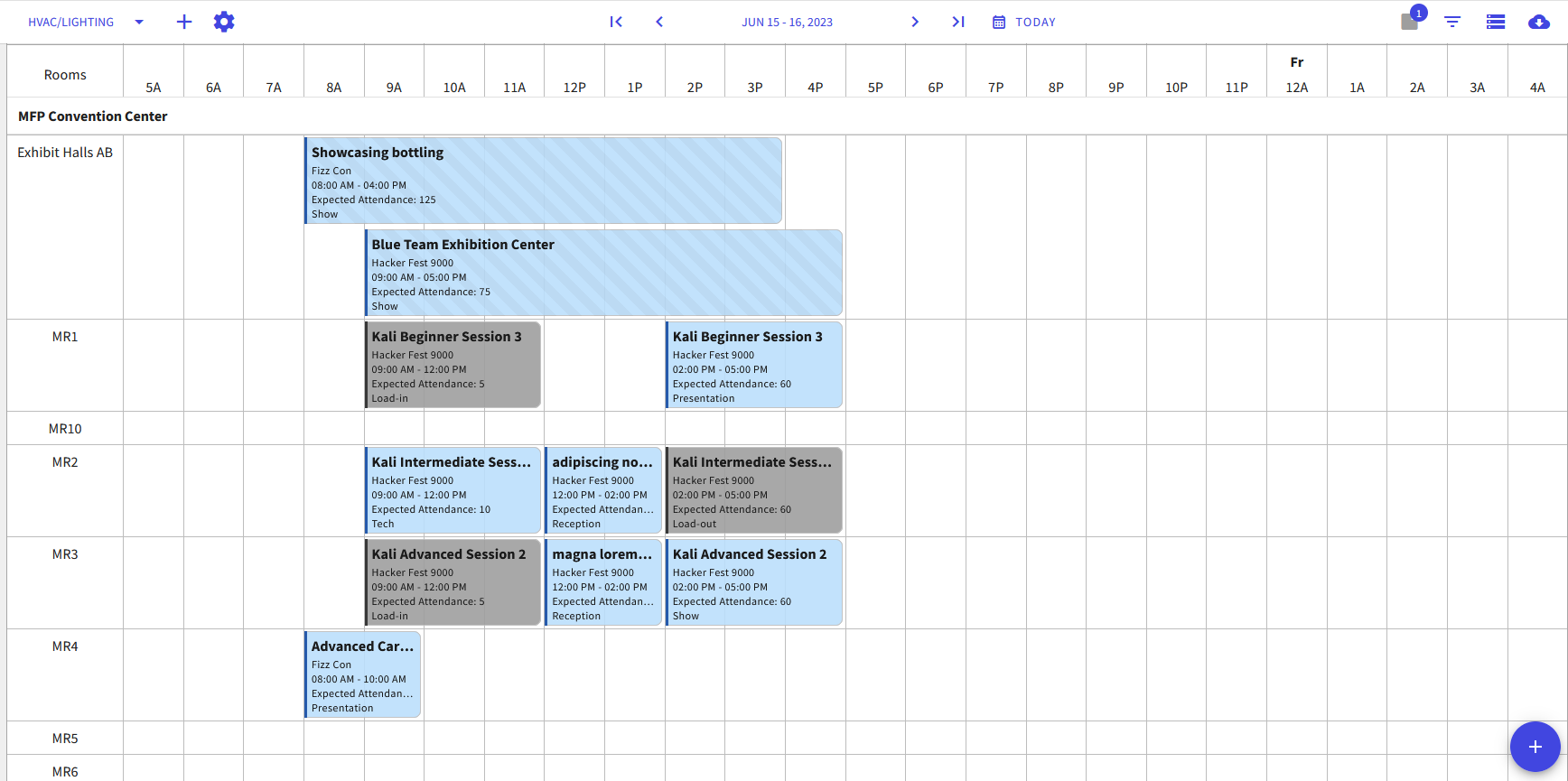This screenshot has width=1568, height=781.
Task: Open gray Kali Advanced Session 2 load-in event
Action: tap(453, 582)
